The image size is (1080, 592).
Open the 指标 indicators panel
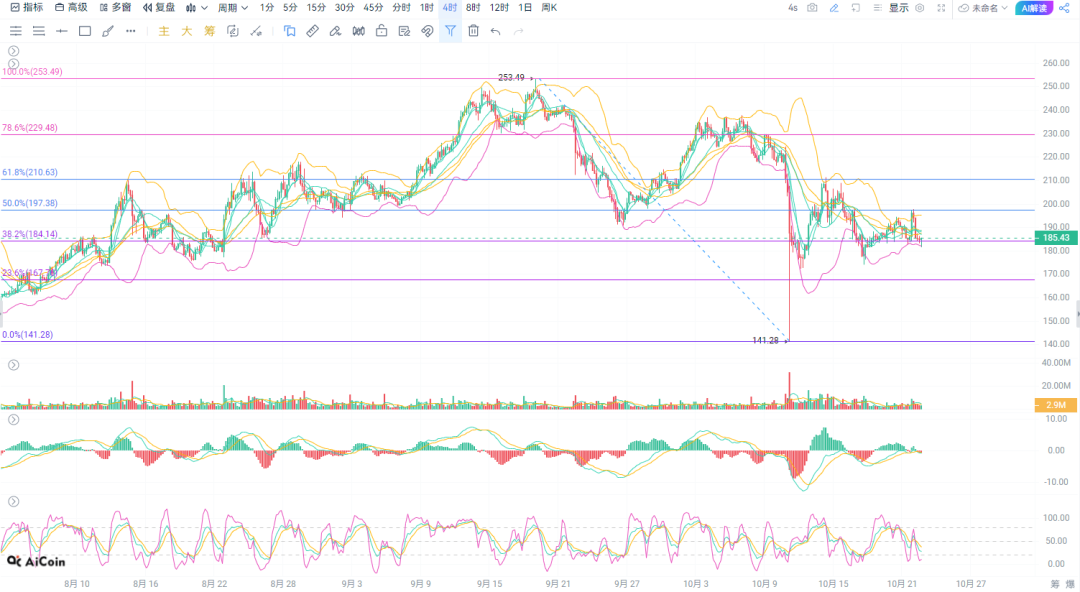(x=26, y=8)
